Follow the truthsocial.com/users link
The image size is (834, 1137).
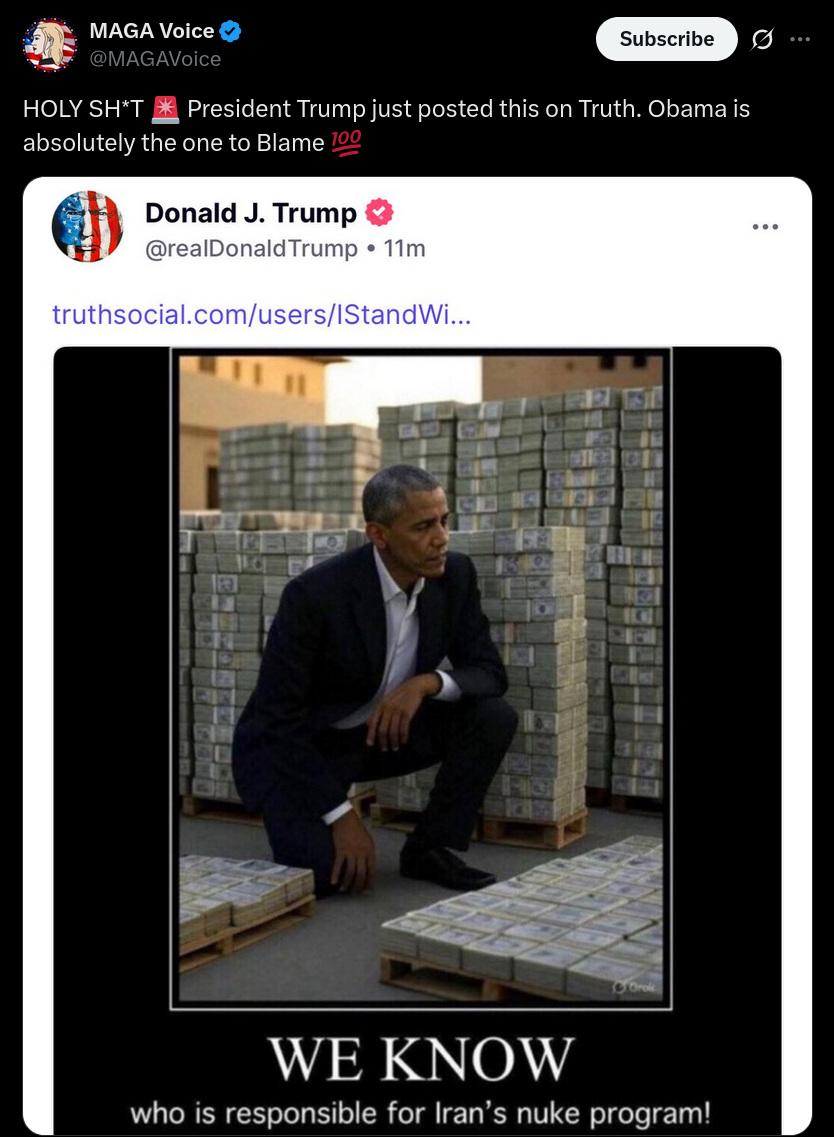[x=262, y=315]
